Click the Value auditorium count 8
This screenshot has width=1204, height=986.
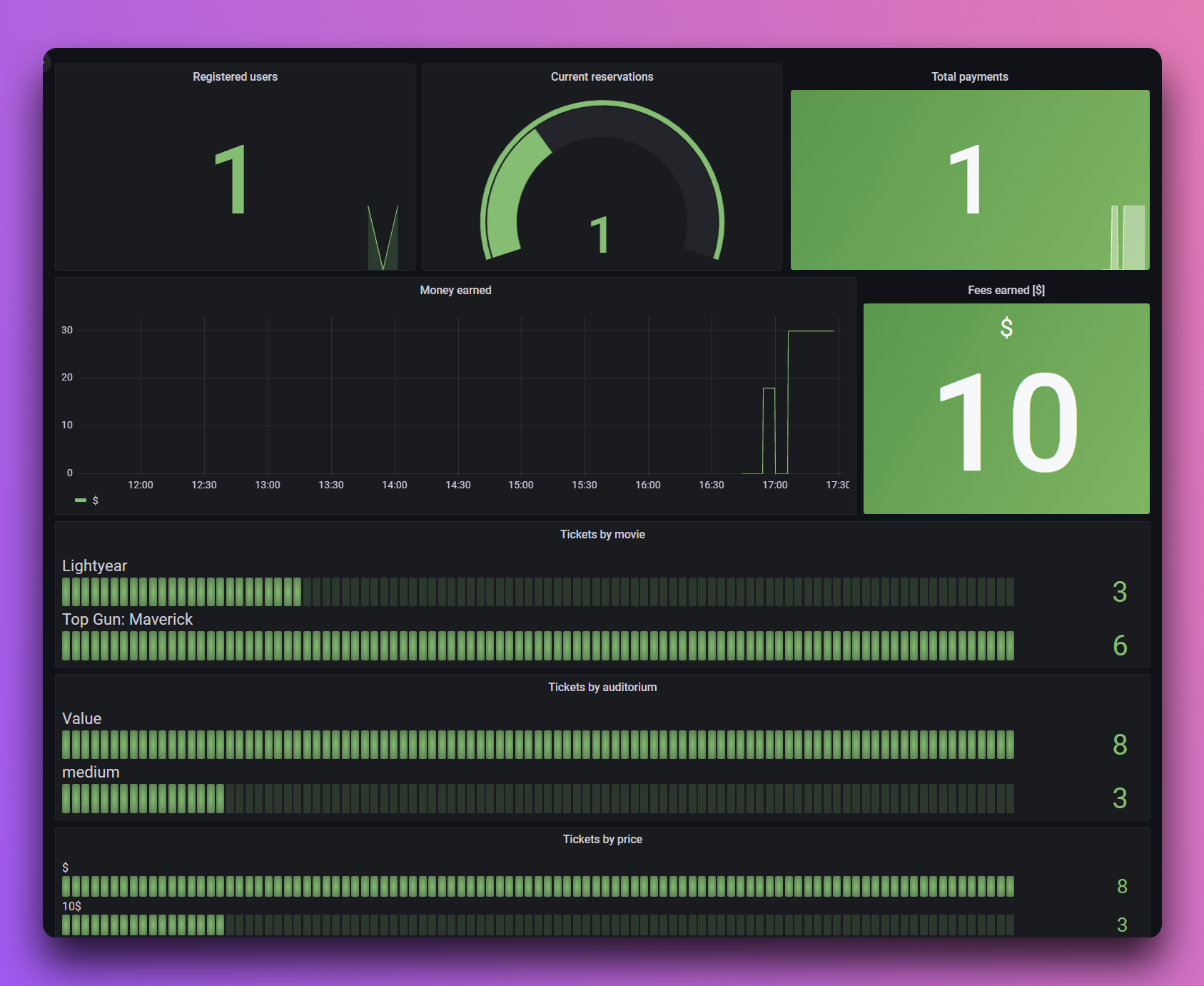coord(1120,745)
